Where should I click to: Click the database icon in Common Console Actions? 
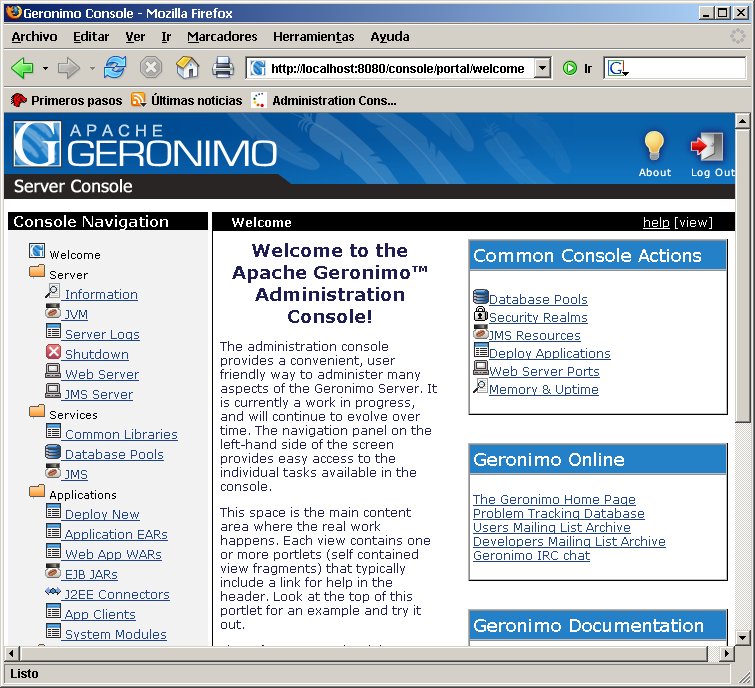coord(481,296)
